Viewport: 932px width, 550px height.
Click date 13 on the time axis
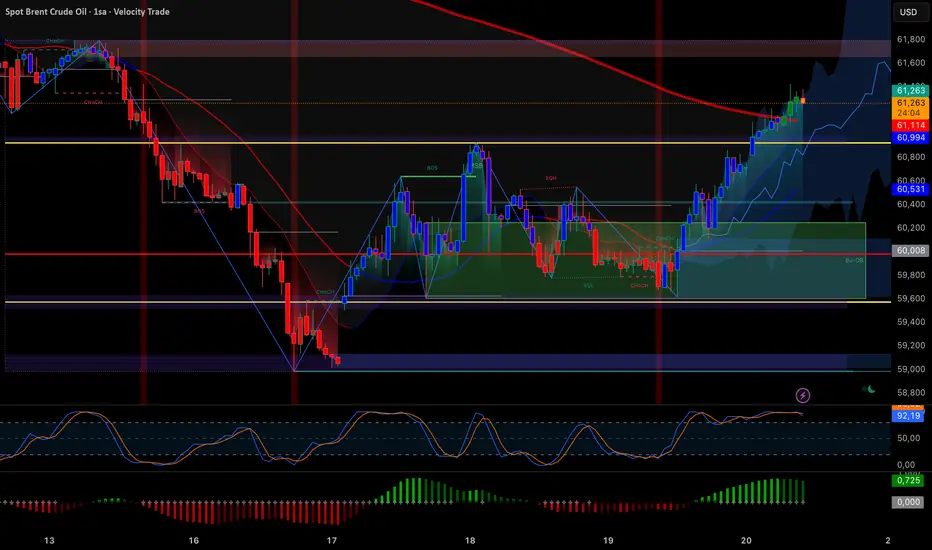click(49, 540)
